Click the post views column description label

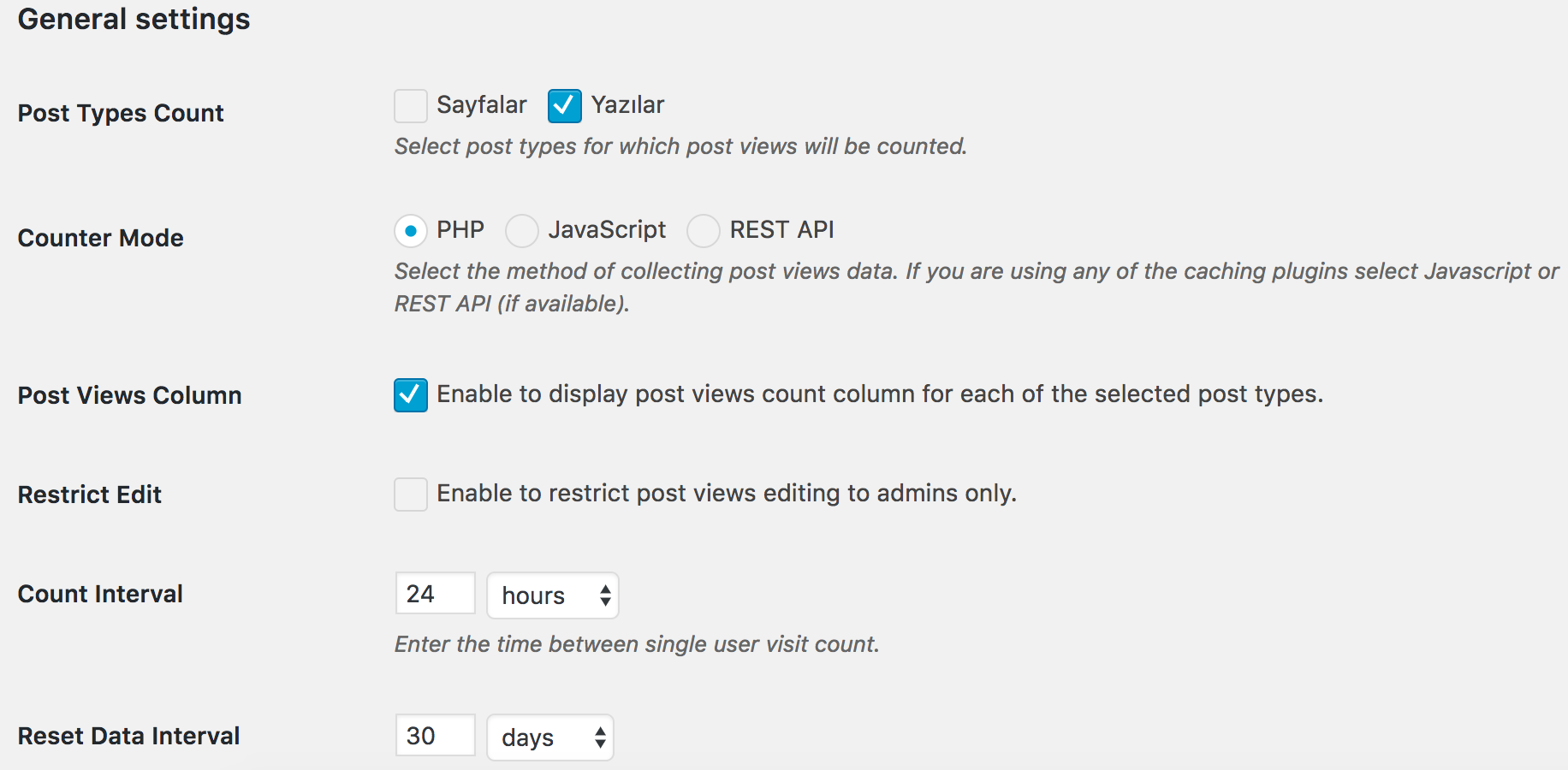(880, 394)
